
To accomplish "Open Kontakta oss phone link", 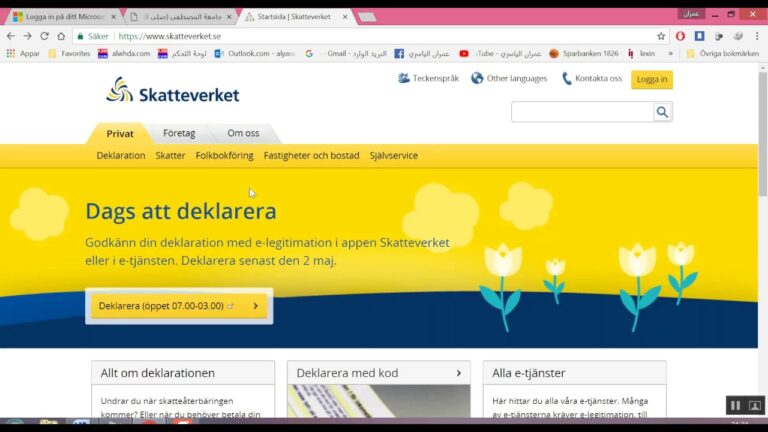I will click(592, 78).
